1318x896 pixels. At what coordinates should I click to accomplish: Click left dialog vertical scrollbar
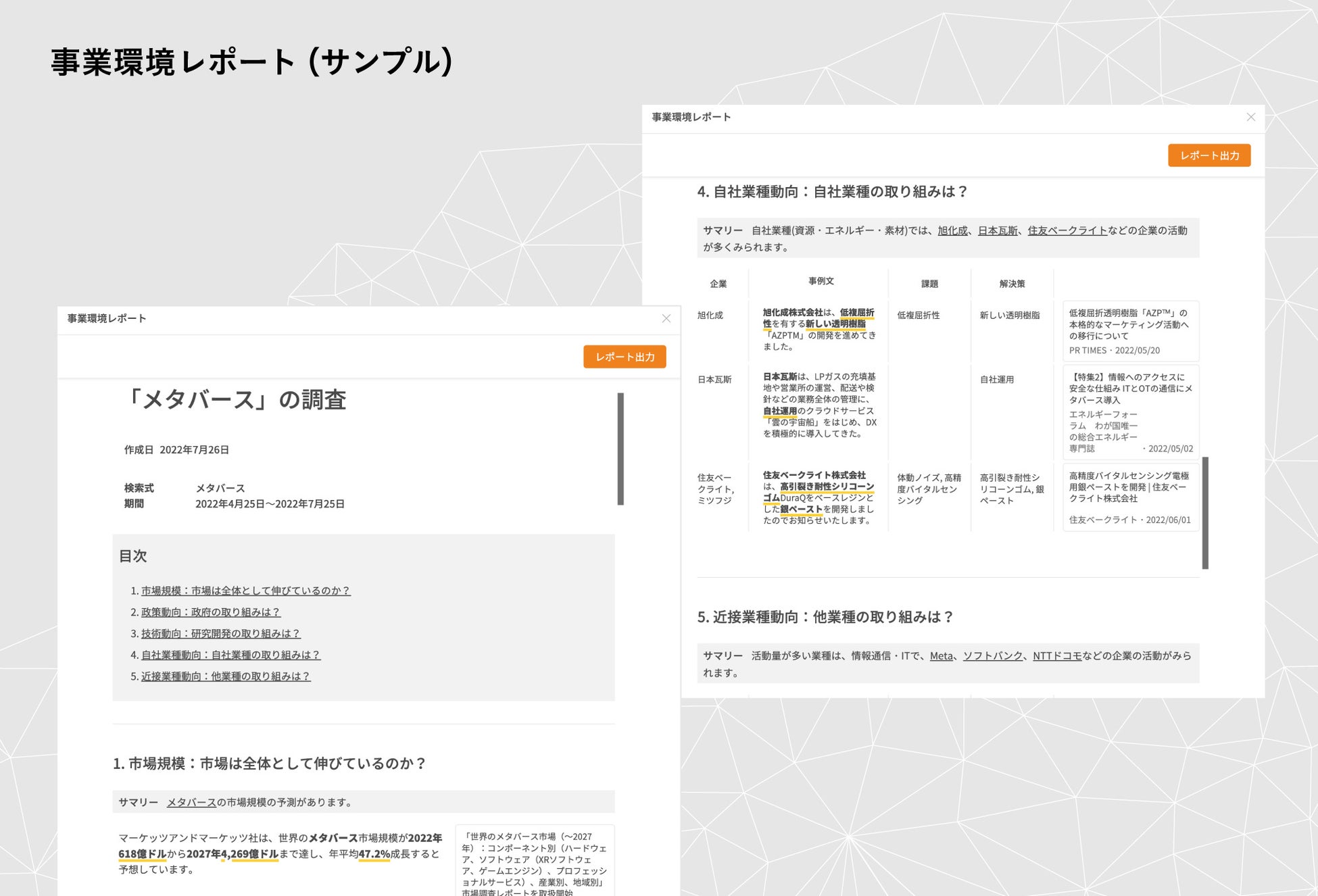620,449
